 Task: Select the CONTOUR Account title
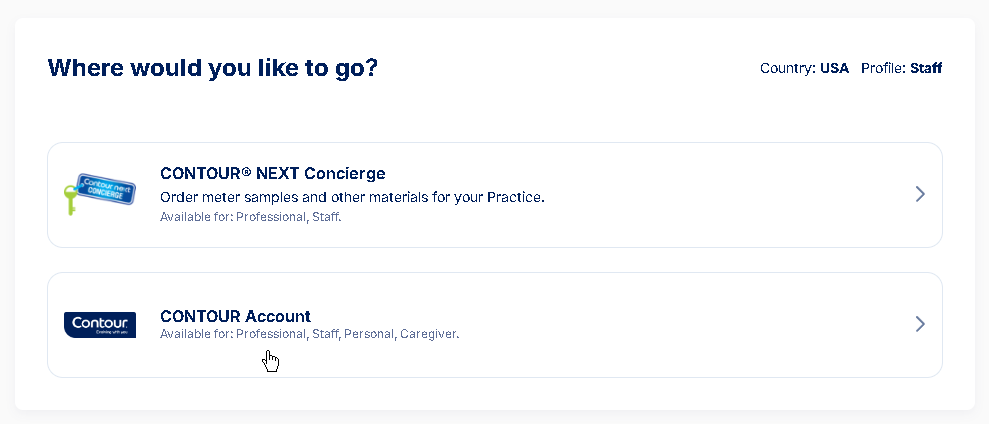235,315
